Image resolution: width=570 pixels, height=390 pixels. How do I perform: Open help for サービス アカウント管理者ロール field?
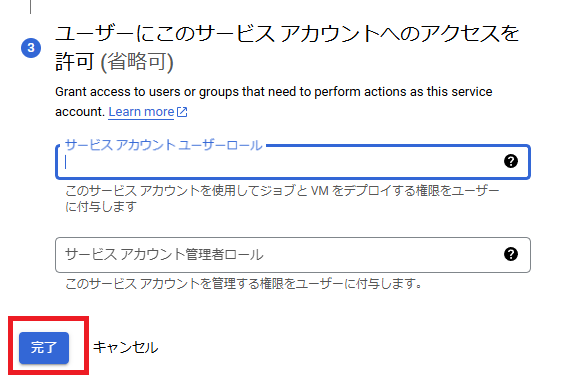pyautogui.click(x=511, y=254)
